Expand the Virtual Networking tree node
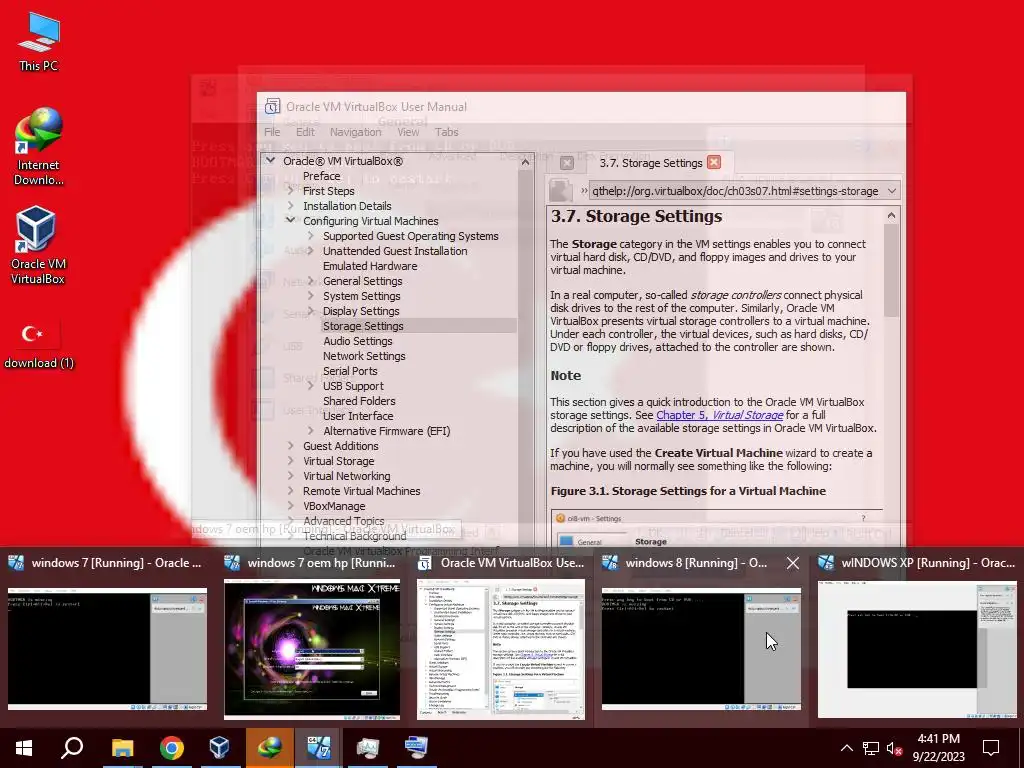Image resolution: width=1024 pixels, height=768 pixels. pyautogui.click(x=291, y=476)
